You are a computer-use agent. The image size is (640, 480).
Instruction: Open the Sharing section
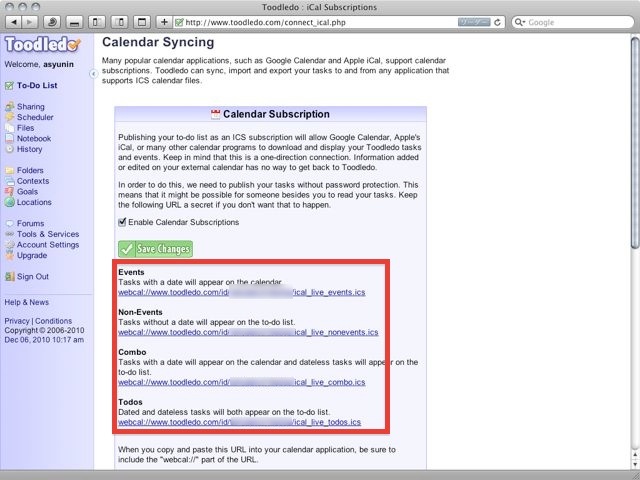click(31, 107)
